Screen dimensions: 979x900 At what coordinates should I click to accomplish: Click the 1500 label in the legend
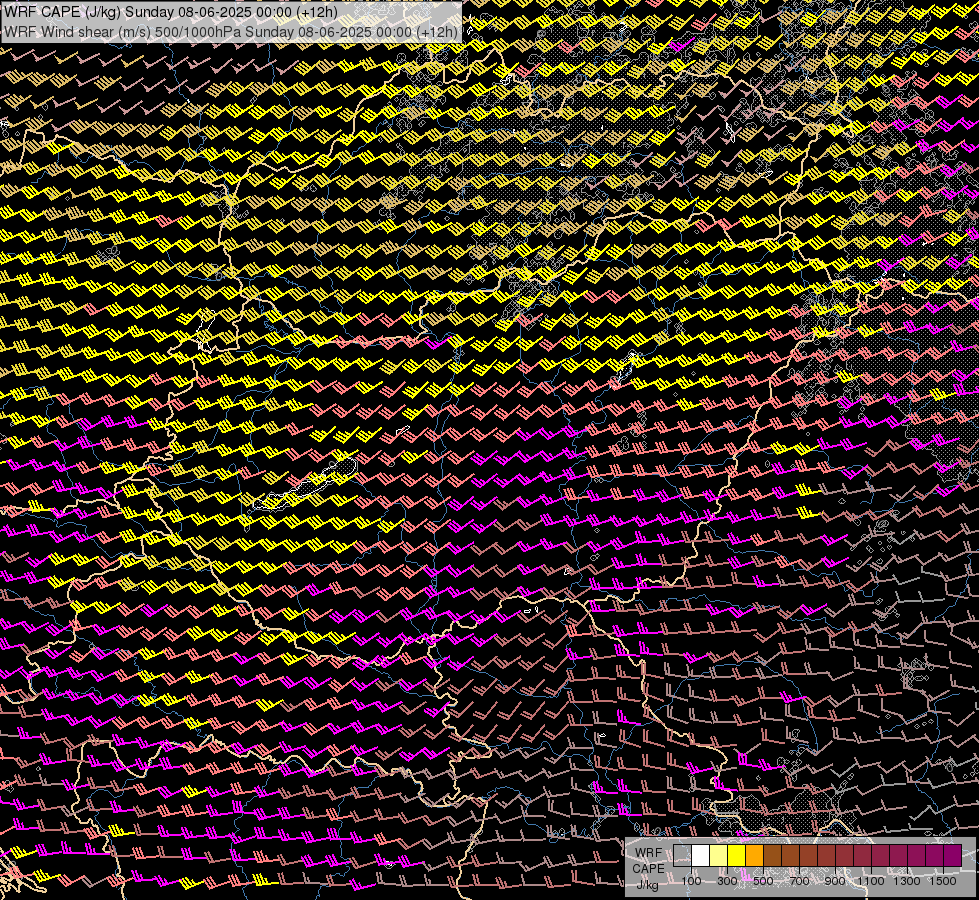pyautogui.click(x=943, y=881)
